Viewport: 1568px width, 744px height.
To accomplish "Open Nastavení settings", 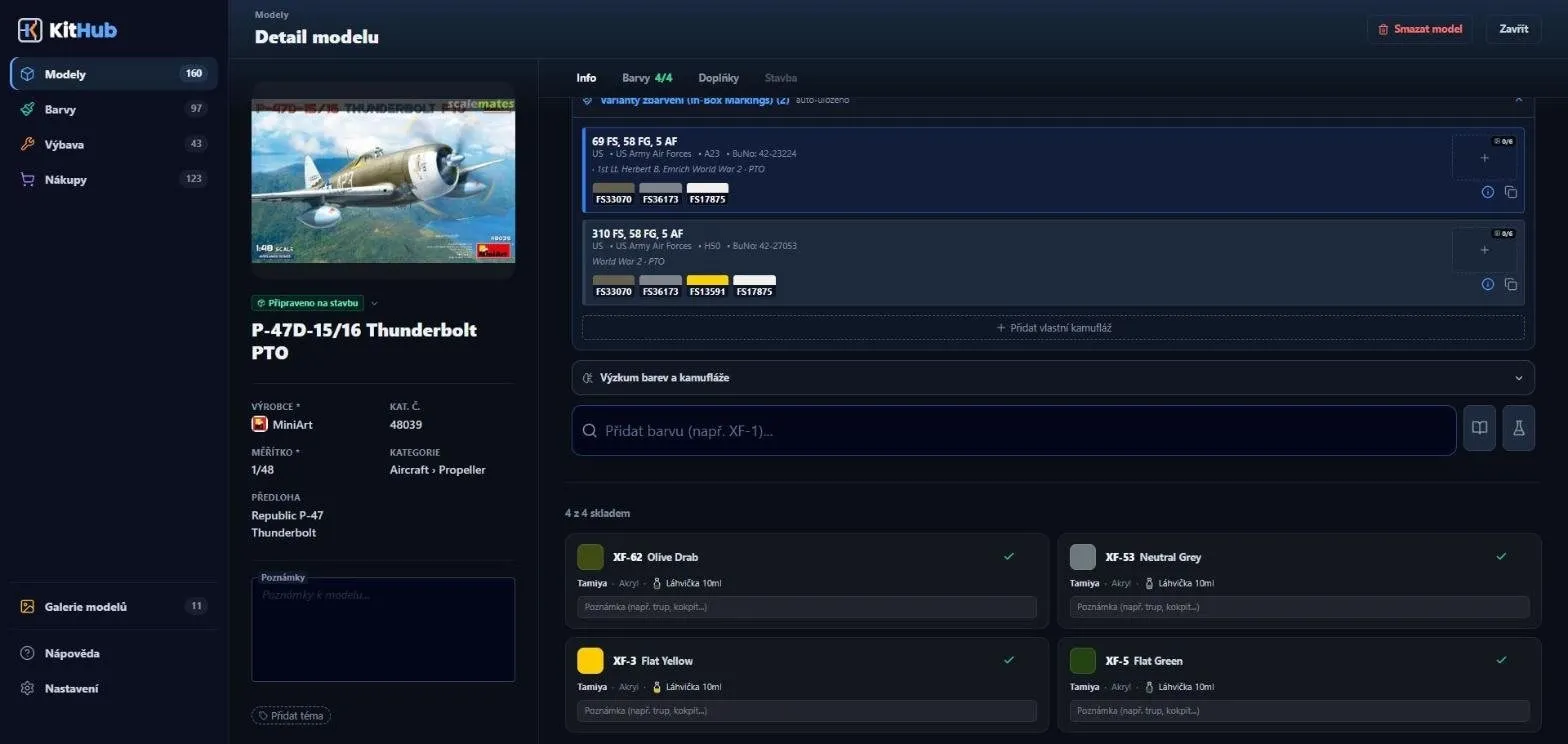I will click(x=114, y=688).
